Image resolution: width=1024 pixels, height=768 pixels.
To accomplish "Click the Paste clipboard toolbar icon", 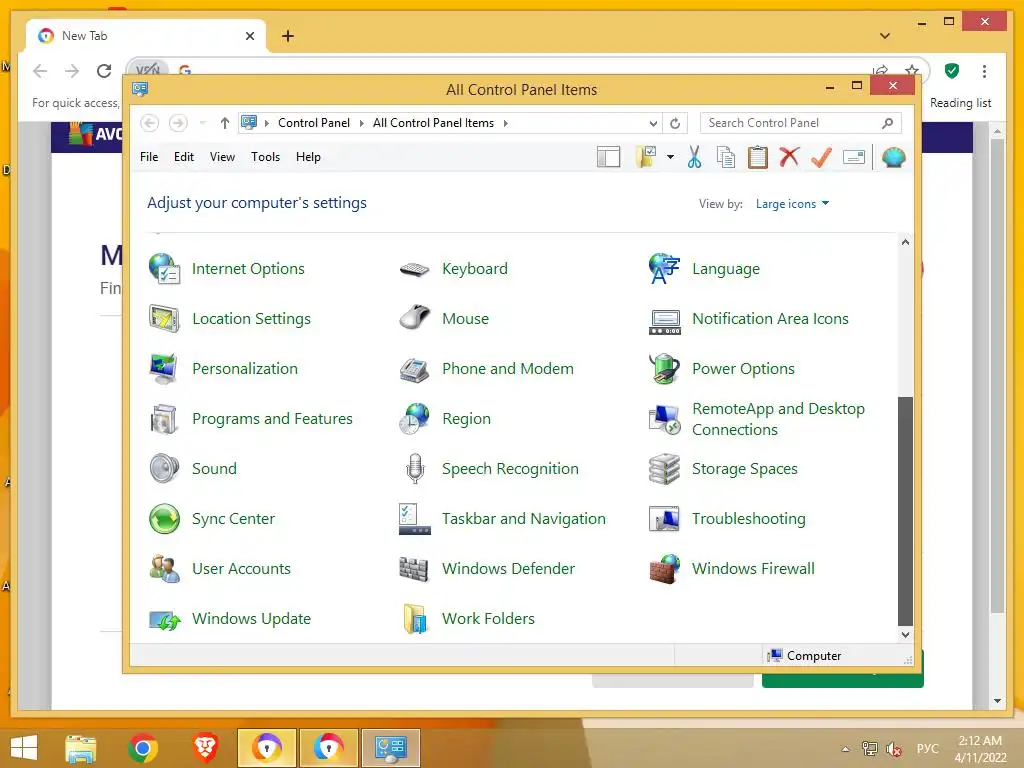I will [x=758, y=157].
